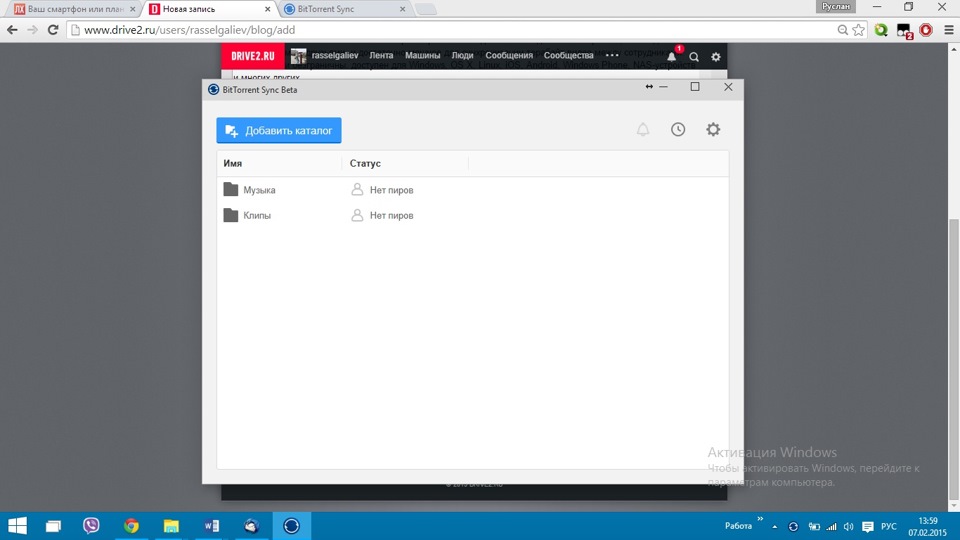Open the rasselgaliev profile link
Viewport: 960px width, 540px height.
[335, 56]
